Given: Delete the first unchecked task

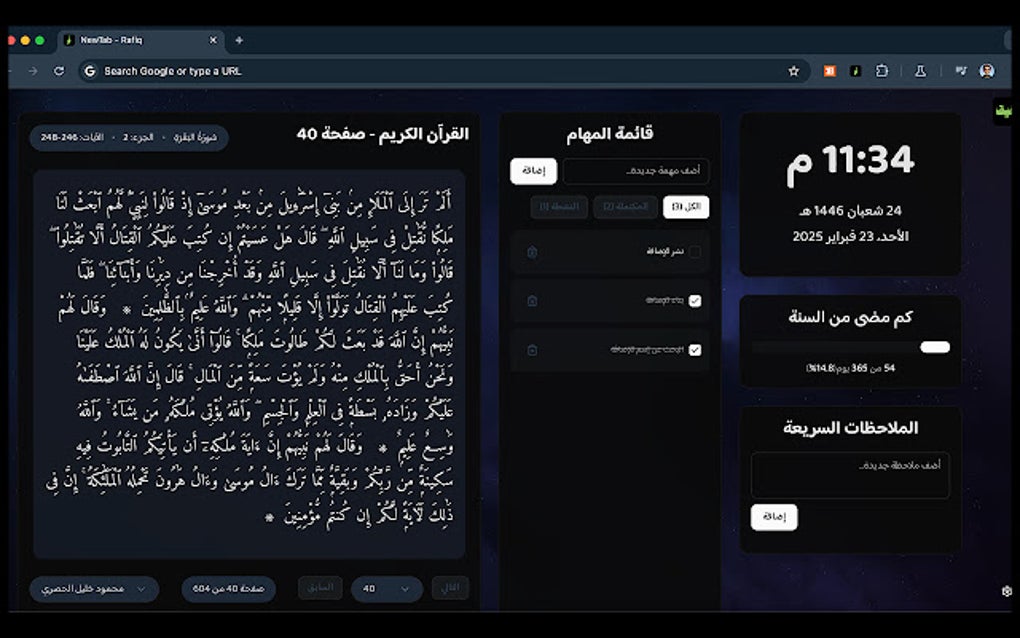Looking at the screenshot, I should (x=532, y=252).
